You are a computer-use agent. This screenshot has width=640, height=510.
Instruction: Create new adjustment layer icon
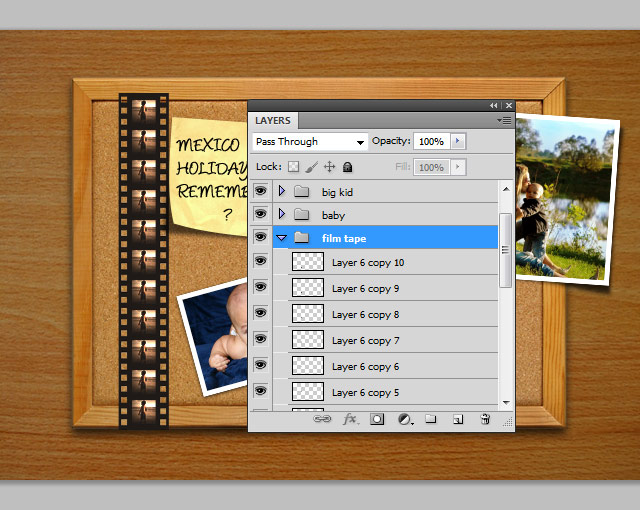[404, 420]
